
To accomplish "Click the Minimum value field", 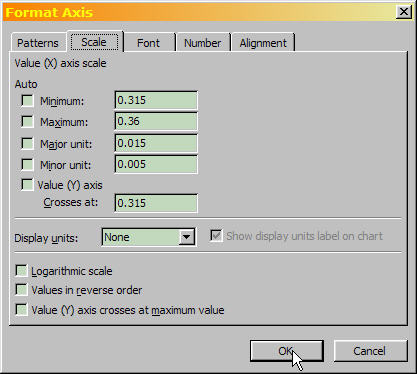I will (x=156, y=100).
